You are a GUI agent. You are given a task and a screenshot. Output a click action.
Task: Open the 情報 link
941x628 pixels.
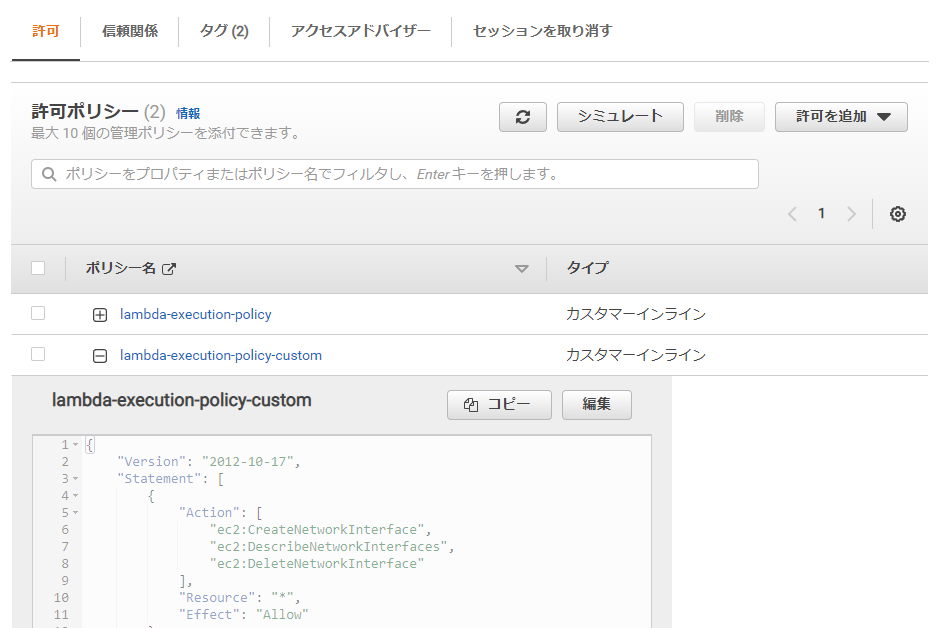(188, 113)
